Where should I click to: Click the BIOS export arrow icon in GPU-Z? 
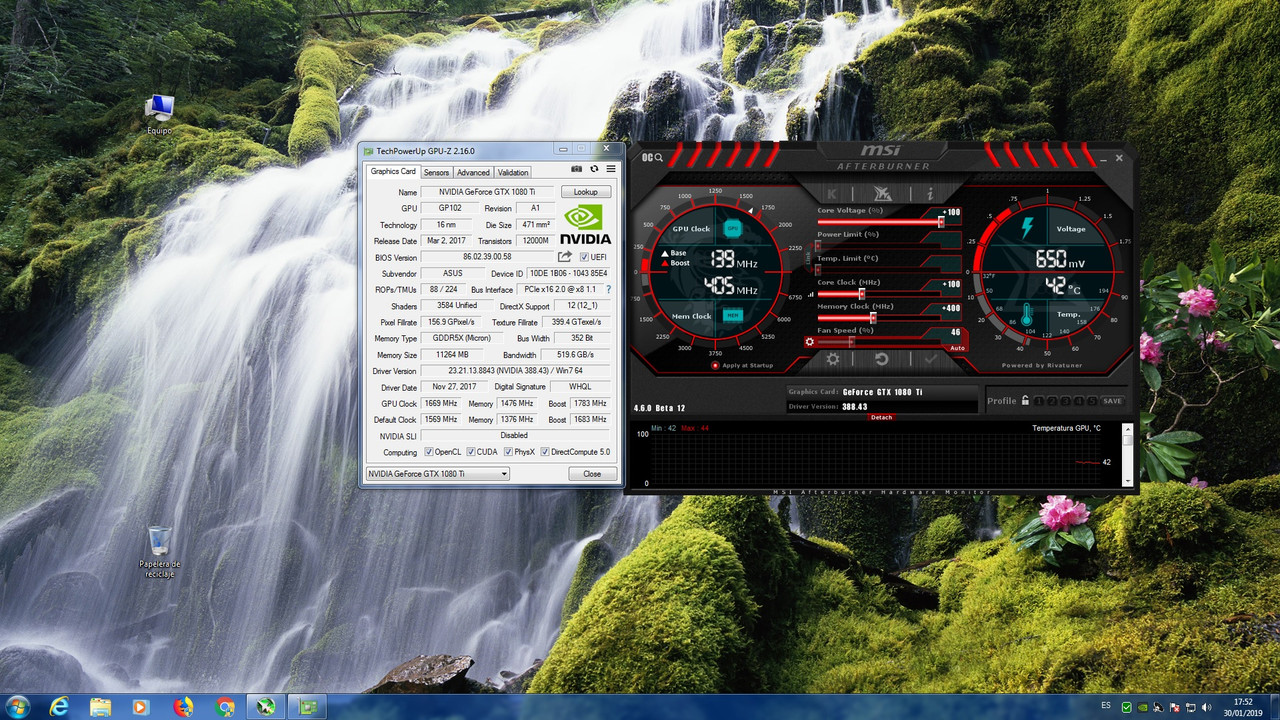(563, 257)
